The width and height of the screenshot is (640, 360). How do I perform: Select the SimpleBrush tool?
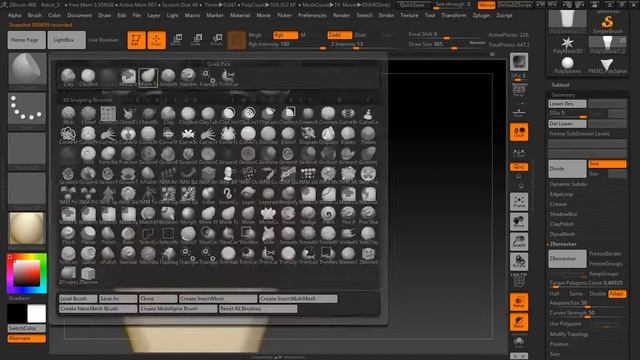click(607, 24)
